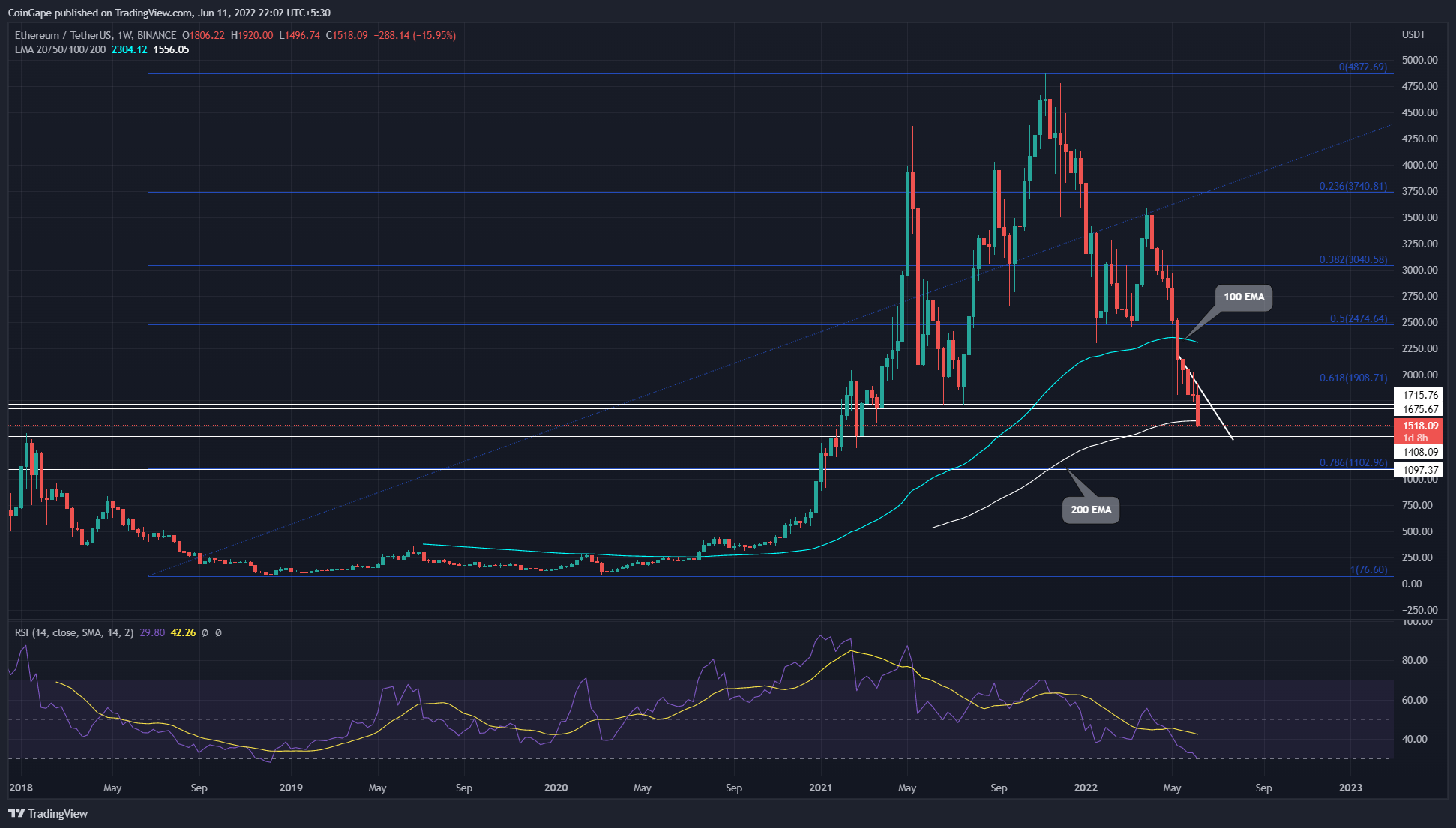Click the 1675.67 price axis label

[x=1419, y=409]
